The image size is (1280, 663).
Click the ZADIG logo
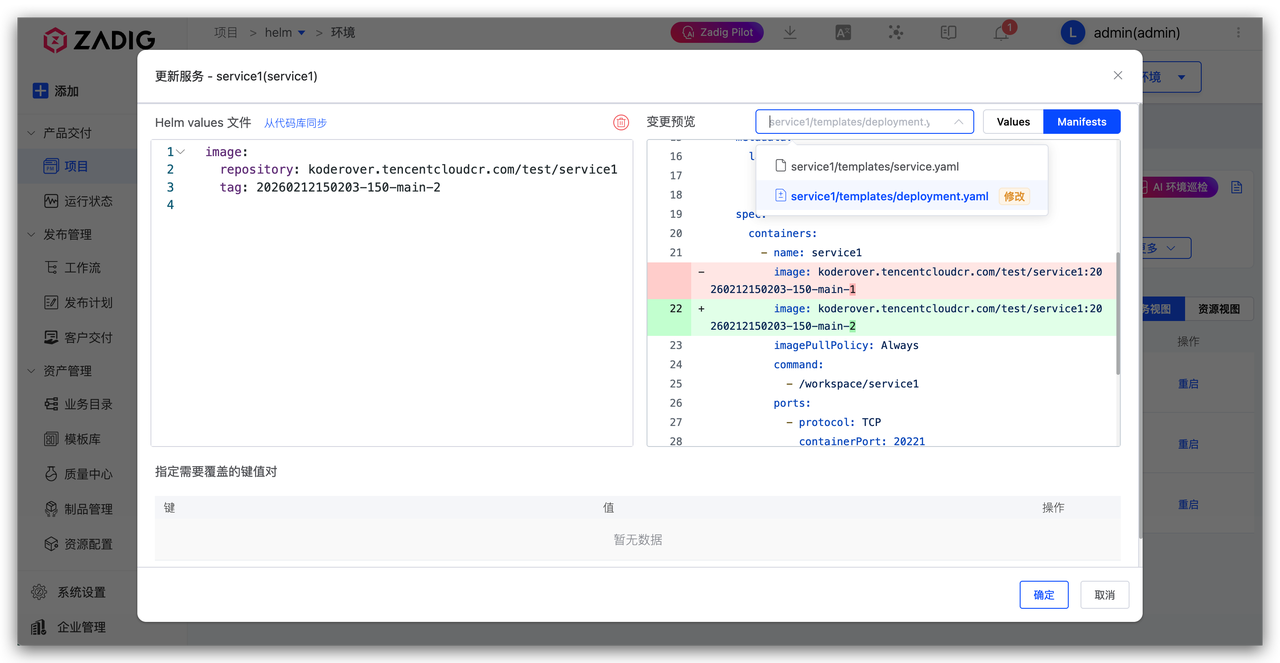pyautogui.click(x=98, y=40)
